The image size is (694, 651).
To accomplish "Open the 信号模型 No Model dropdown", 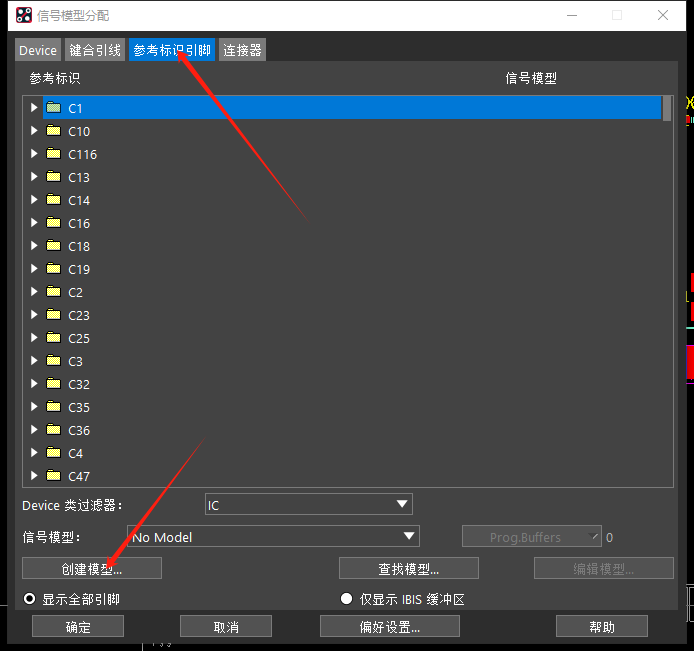I will 273,536.
